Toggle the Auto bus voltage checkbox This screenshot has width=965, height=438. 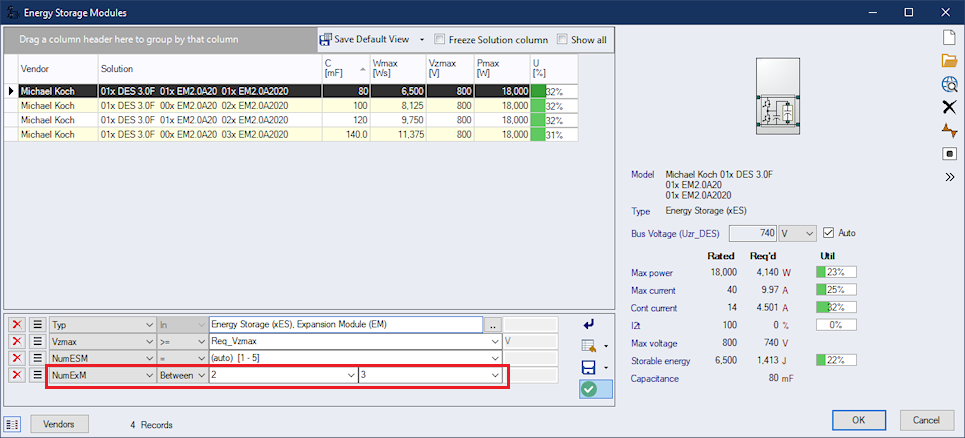pyautogui.click(x=828, y=233)
